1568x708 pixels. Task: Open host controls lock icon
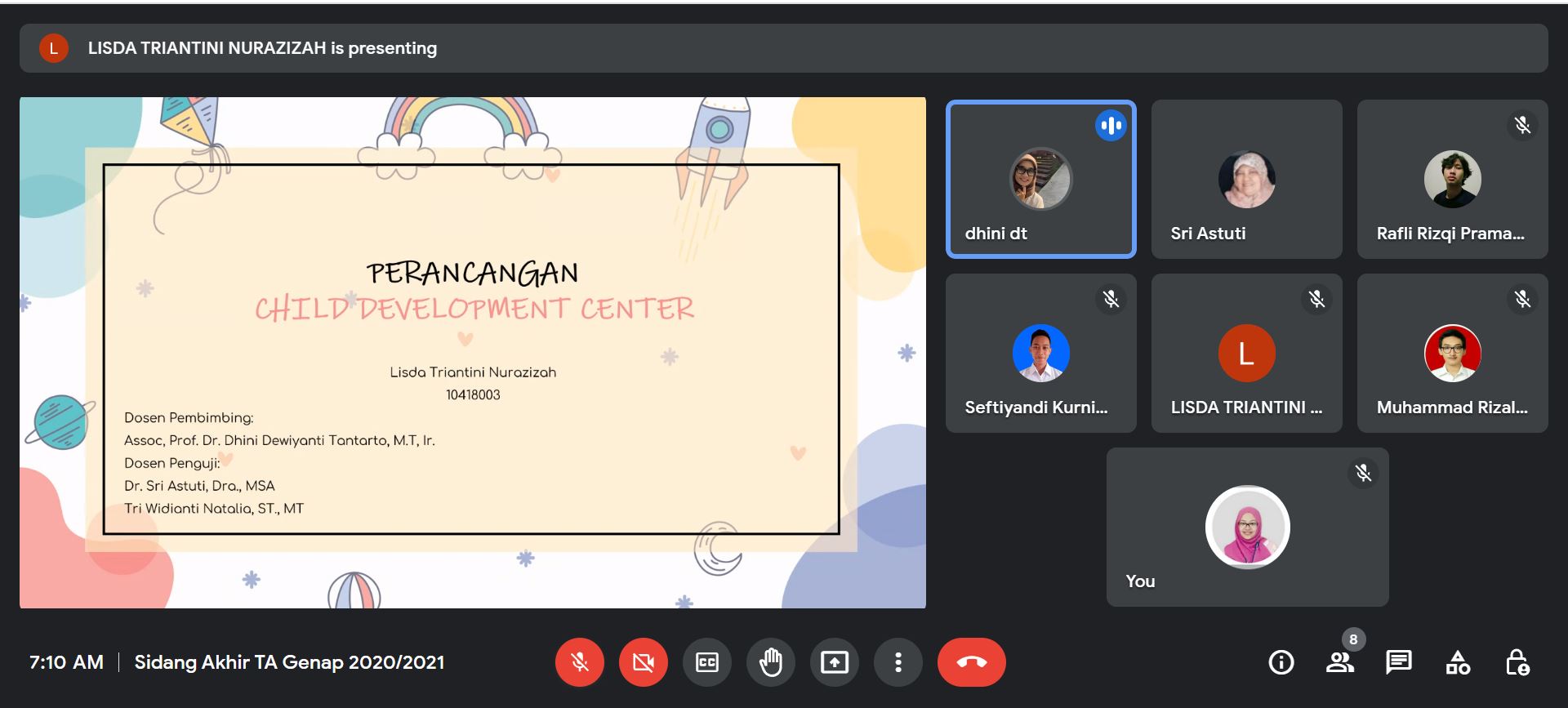pyautogui.click(x=1517, y=662)
